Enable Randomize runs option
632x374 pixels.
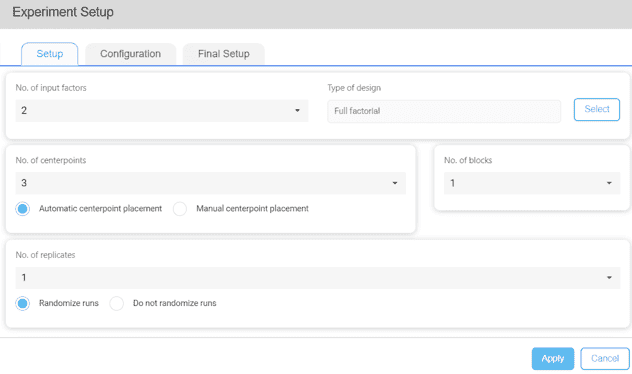tap(23, 303)
